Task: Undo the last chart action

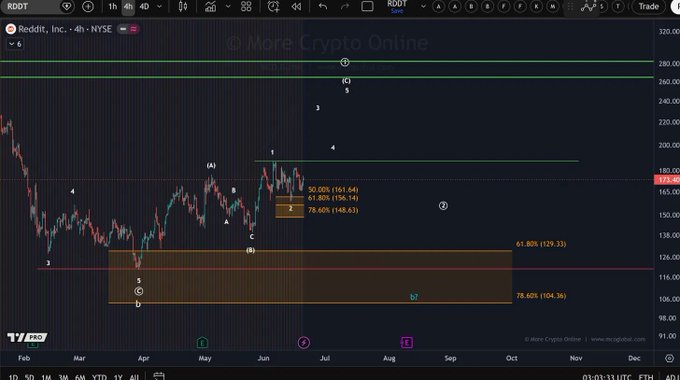Action: coord(323,7)
